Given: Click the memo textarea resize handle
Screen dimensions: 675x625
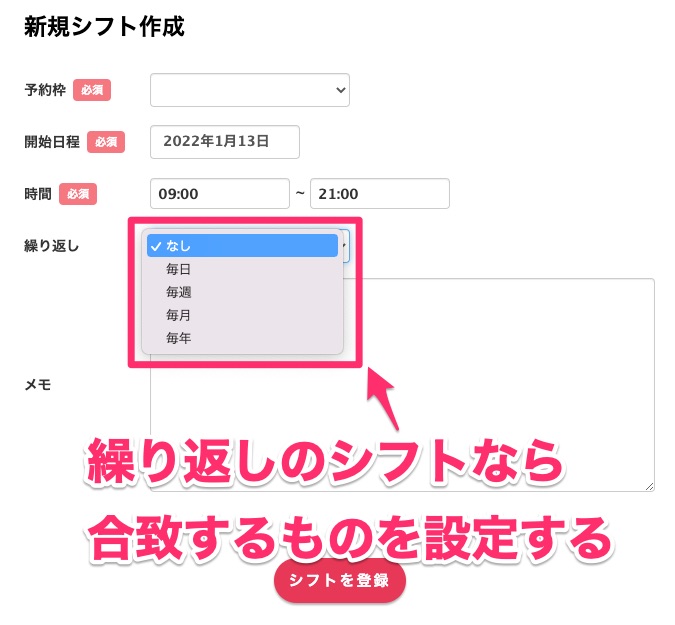Looking at the screenshot, I should pos(649,486).
